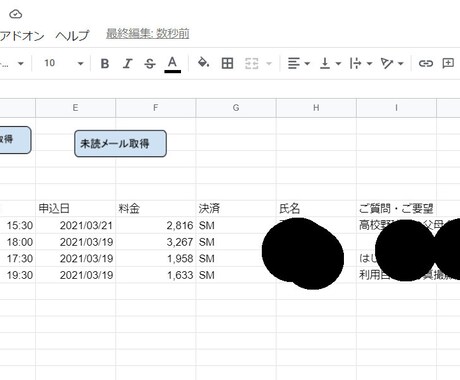The width and height of the screenshot is (460, 380).
Task: Select the cell with fee 1,633
Action: [x=156, y=275]
